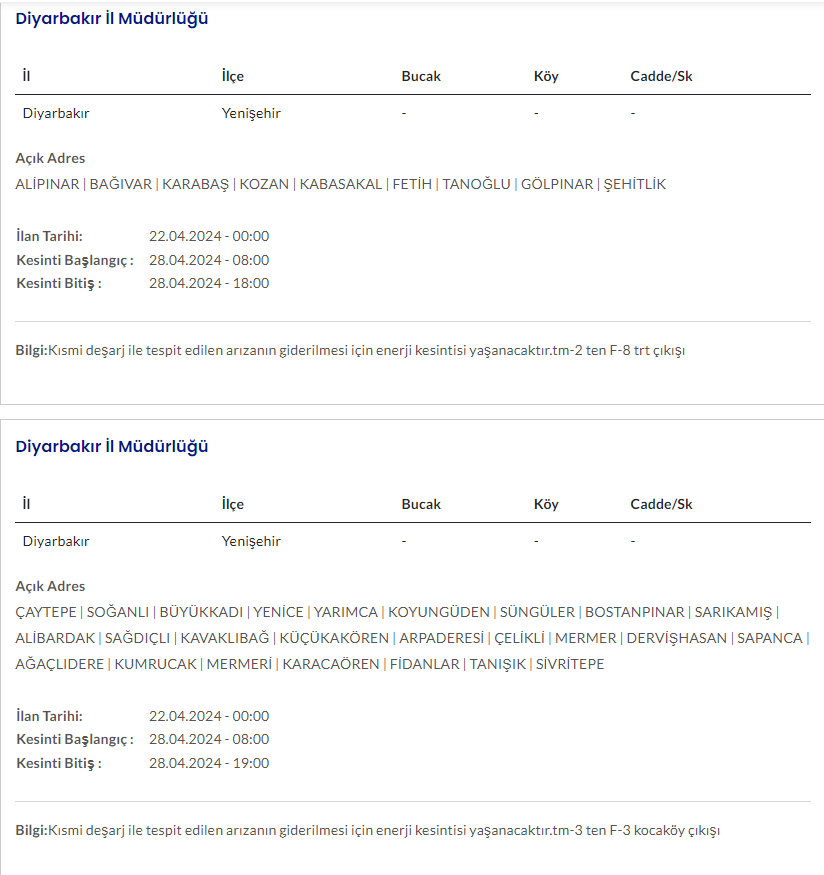The width and height of the screenshot is (824, 875).
Task: Click SARIKAMIŞ in the second address list
Action: [x=734, y=612]
